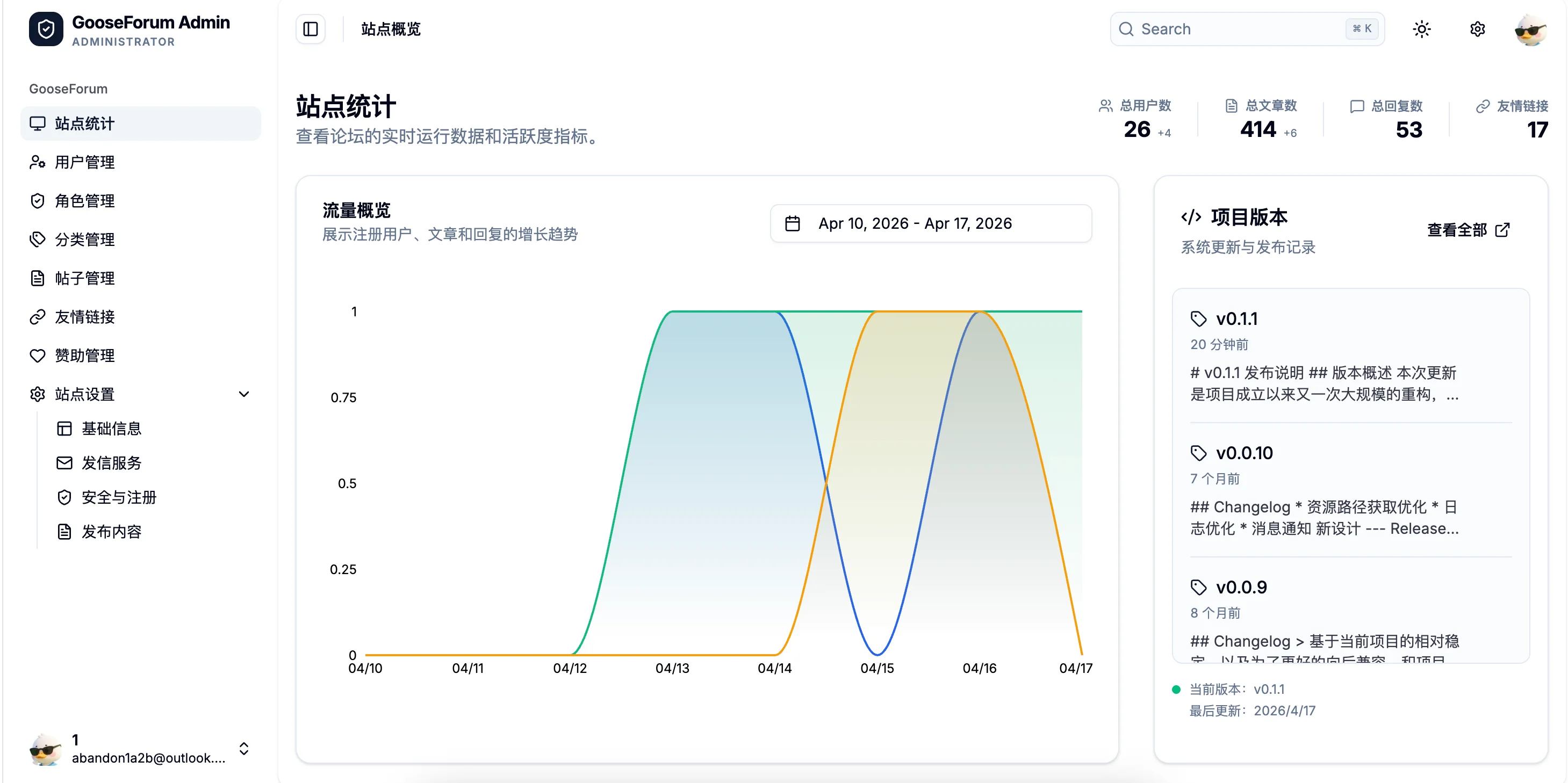This screenshot has width=1568, height=783.
Task: Open 角色管理 role management page
Action: point(85,201)
